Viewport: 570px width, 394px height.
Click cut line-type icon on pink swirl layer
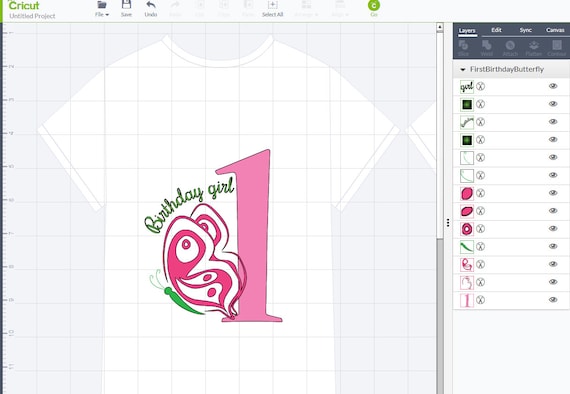481,265
